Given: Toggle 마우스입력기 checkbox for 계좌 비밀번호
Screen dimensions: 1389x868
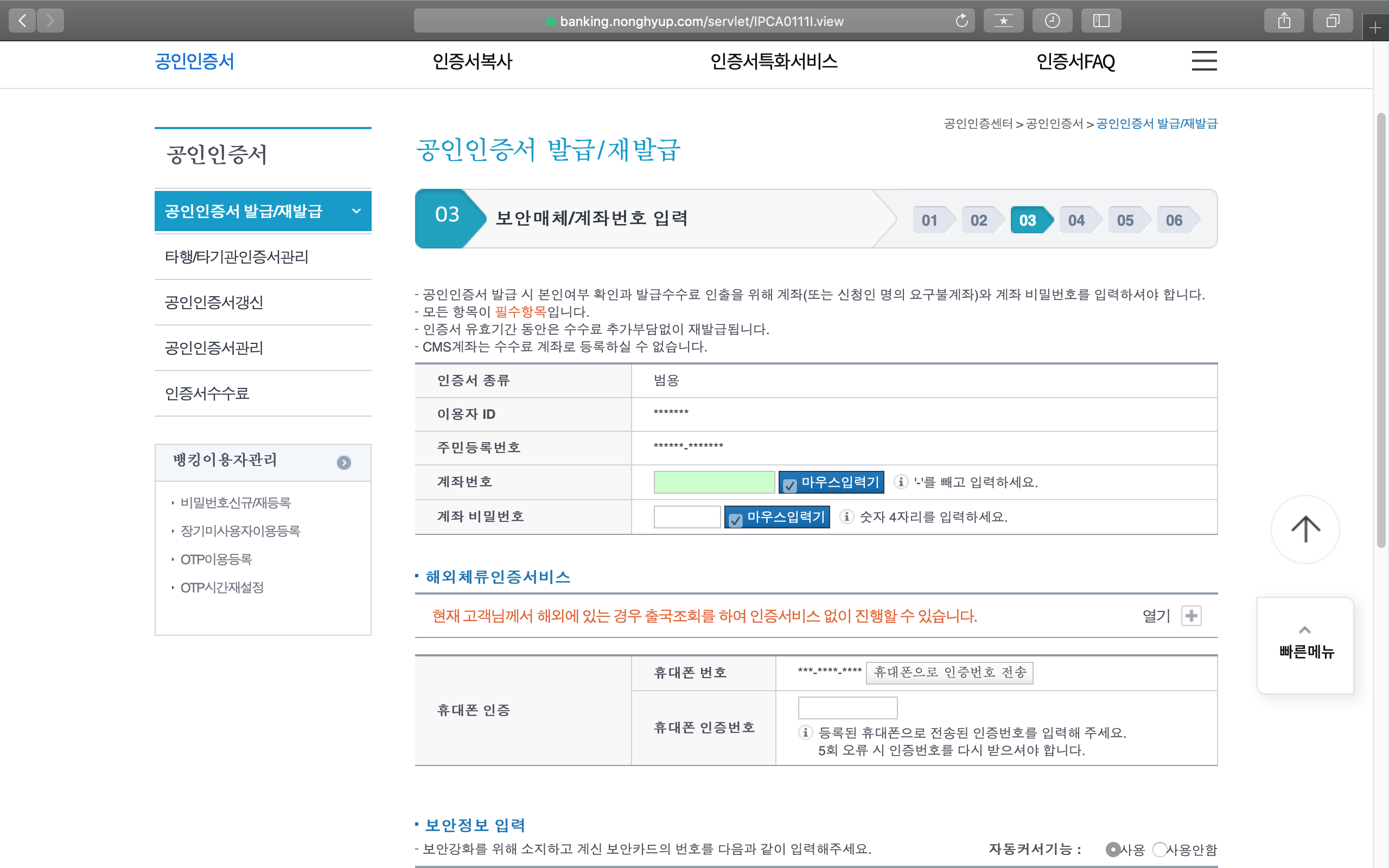Looking at the screenshot, I should [x=735, y=520].
